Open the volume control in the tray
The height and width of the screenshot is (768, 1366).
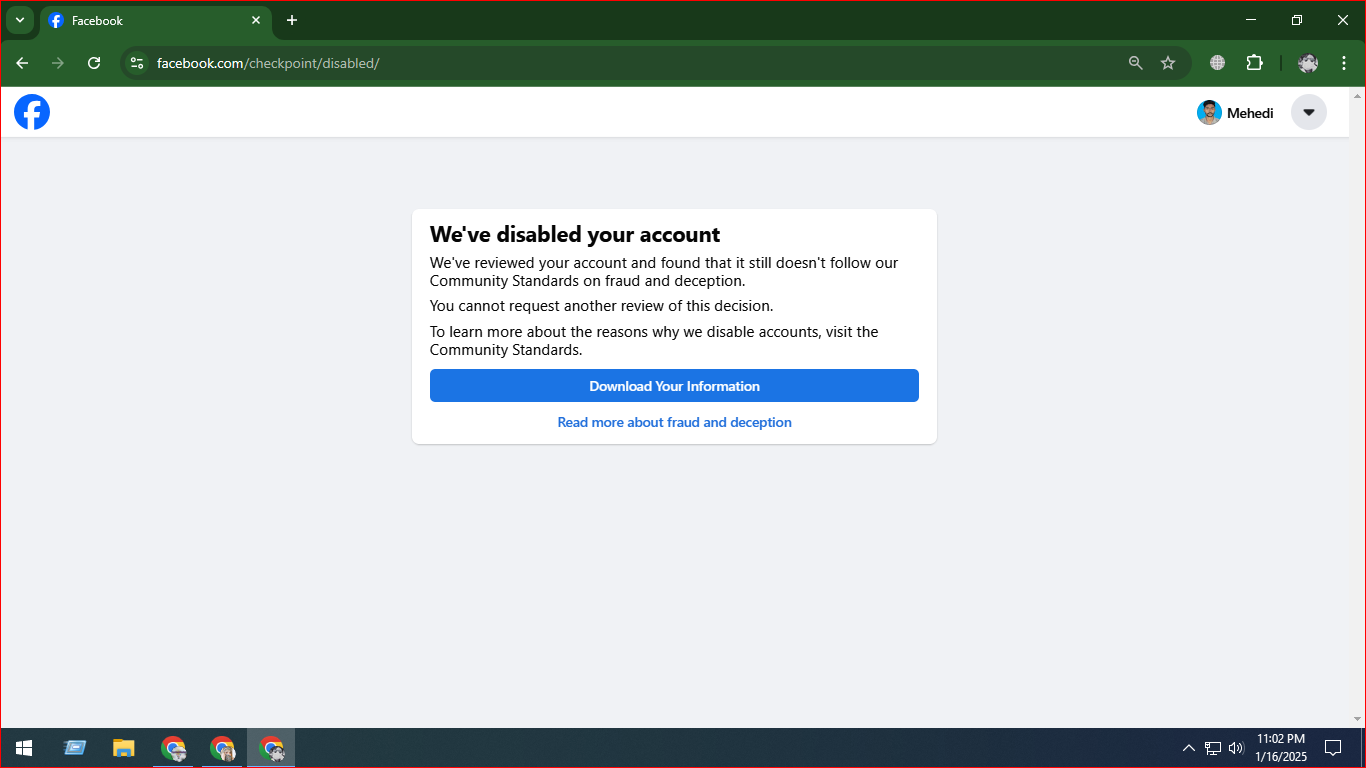(1236, 748)
